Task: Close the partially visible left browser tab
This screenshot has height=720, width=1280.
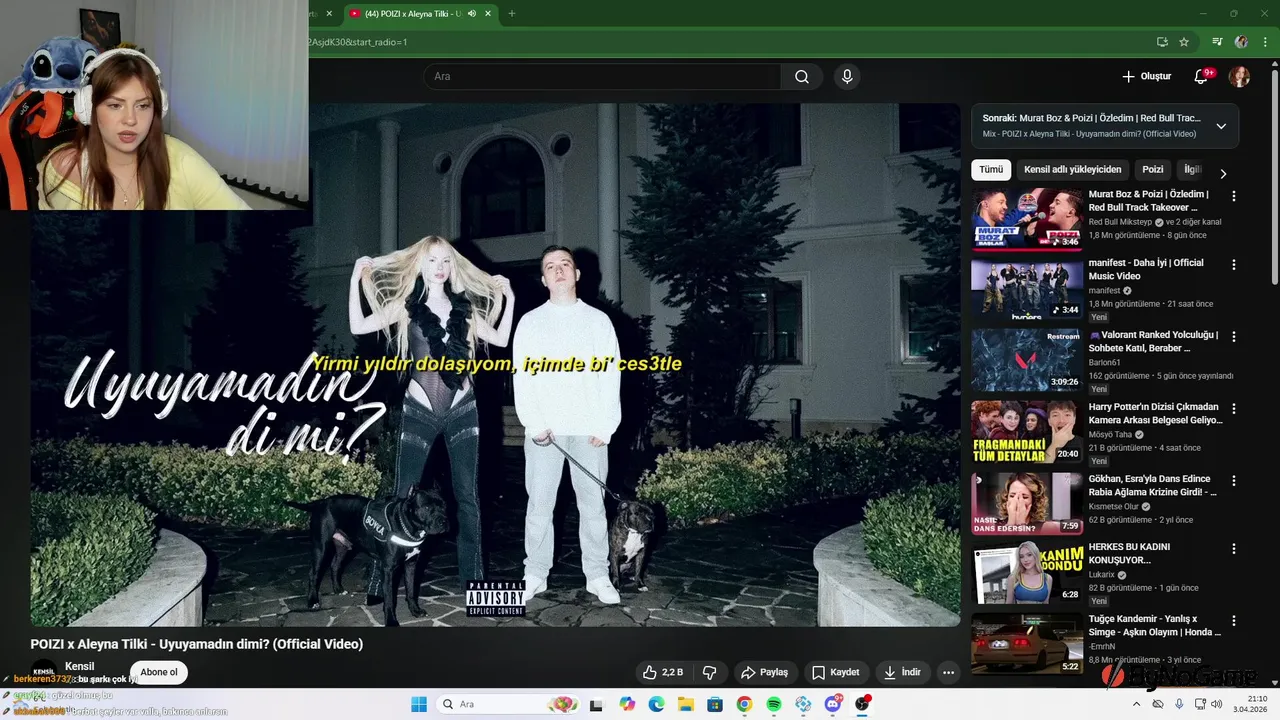Action: (329, 13)
